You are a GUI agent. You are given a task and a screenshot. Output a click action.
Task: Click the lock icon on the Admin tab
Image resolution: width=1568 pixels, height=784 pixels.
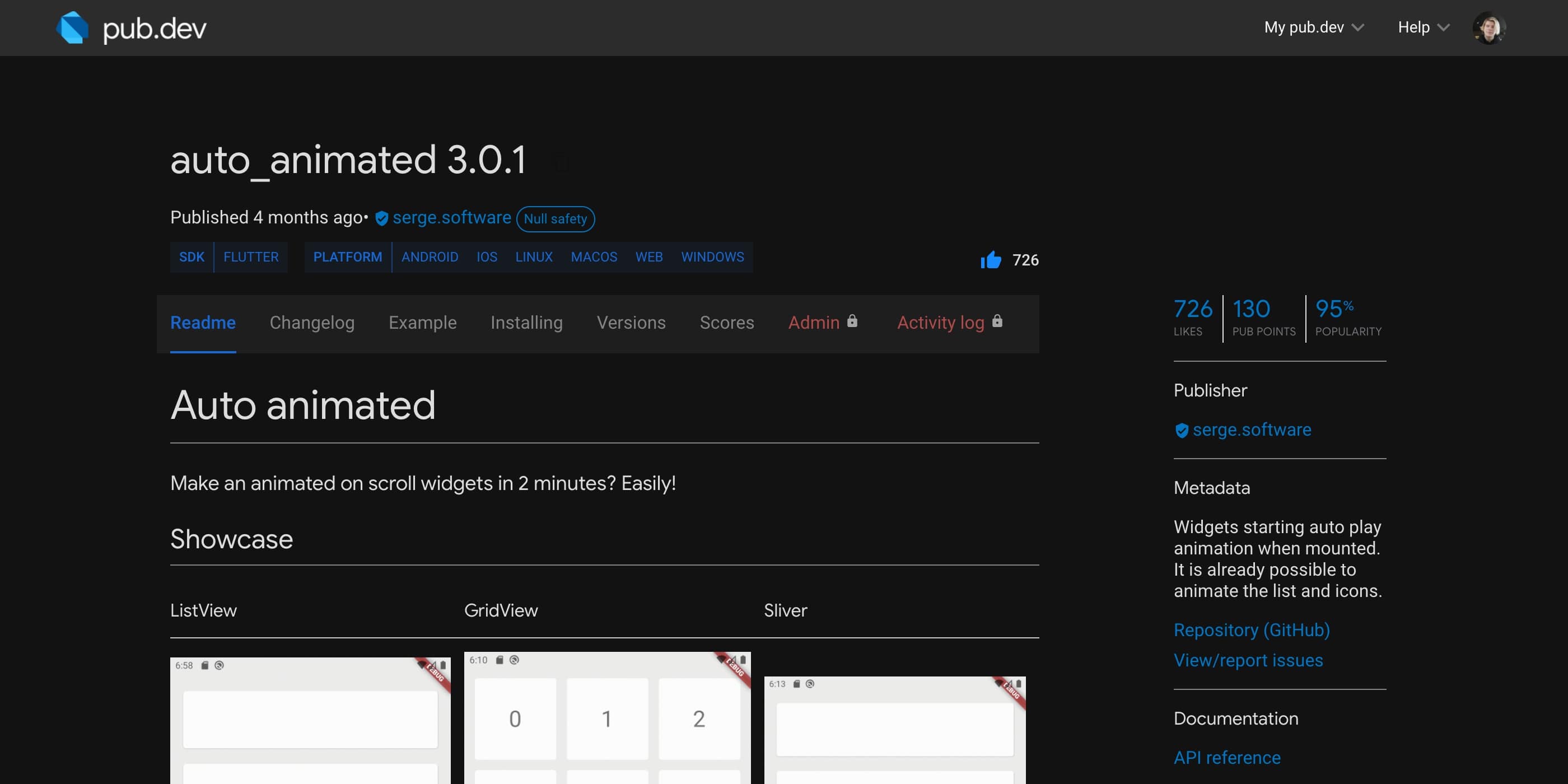[x=852, y=321]
